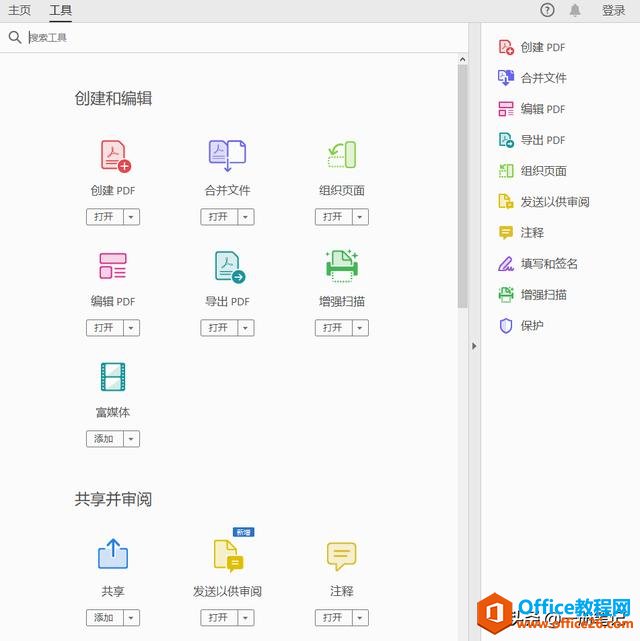The image size is (640, 641).
Task: Expand dropdown arrow beside 合并文件 打开 button
Action: [246, 217]
